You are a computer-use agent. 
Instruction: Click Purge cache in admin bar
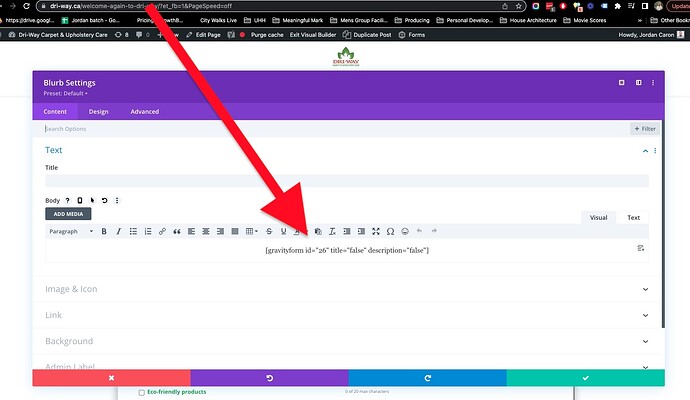pyautogui.click(x=267, y=35)
